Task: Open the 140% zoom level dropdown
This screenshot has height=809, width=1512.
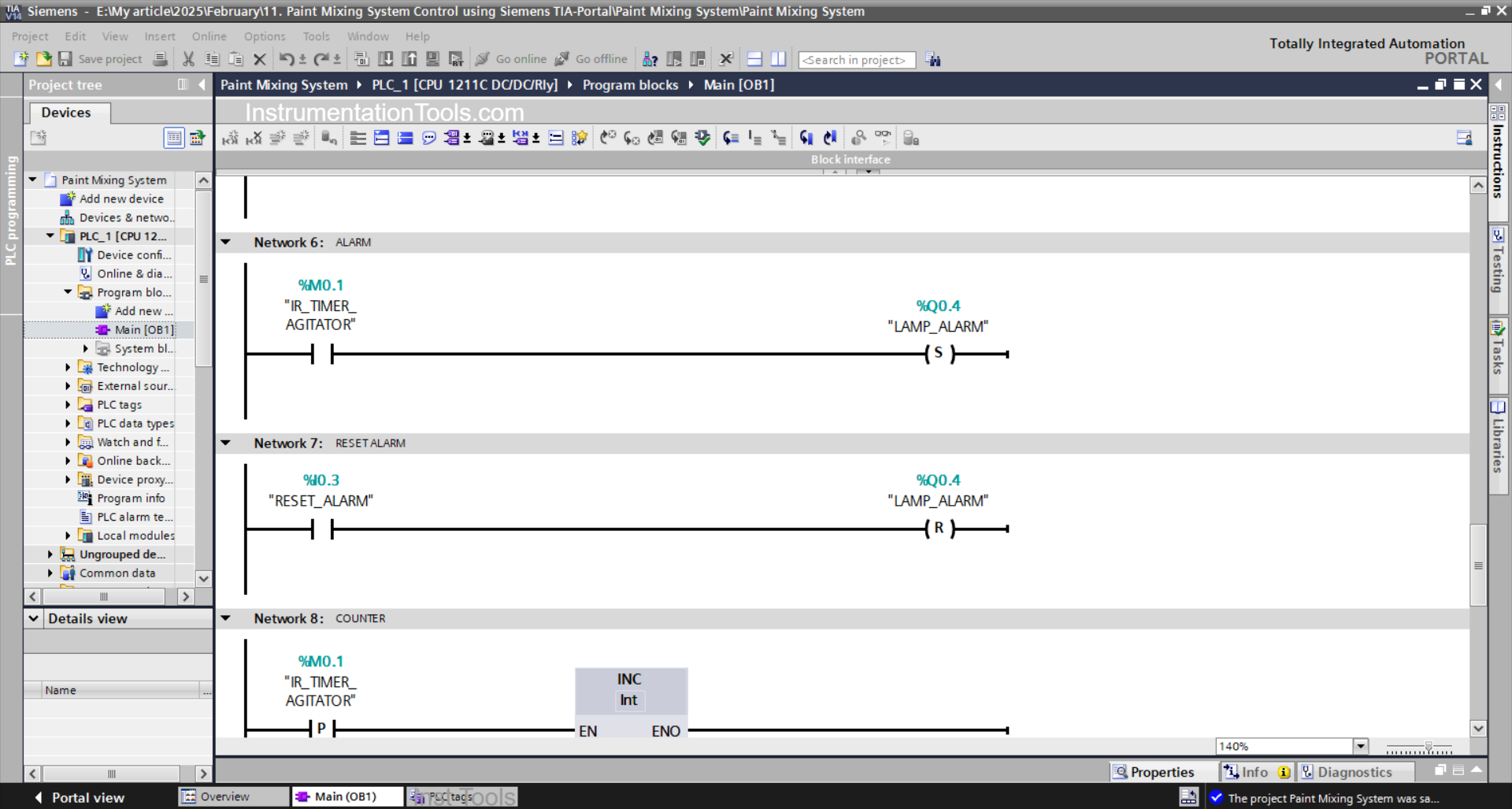Action: 1360,745
